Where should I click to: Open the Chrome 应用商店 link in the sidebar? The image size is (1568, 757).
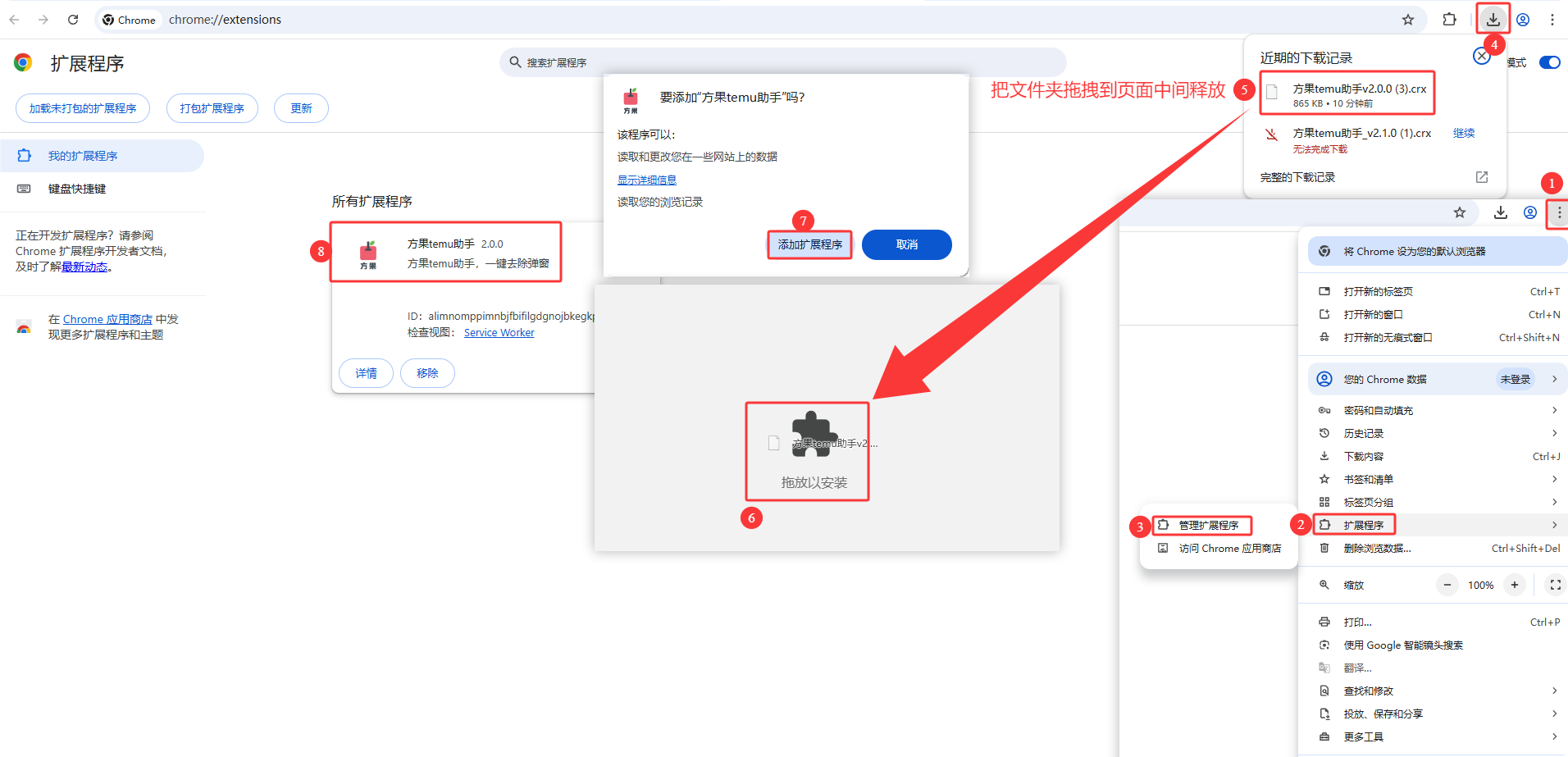coord(107,319)
